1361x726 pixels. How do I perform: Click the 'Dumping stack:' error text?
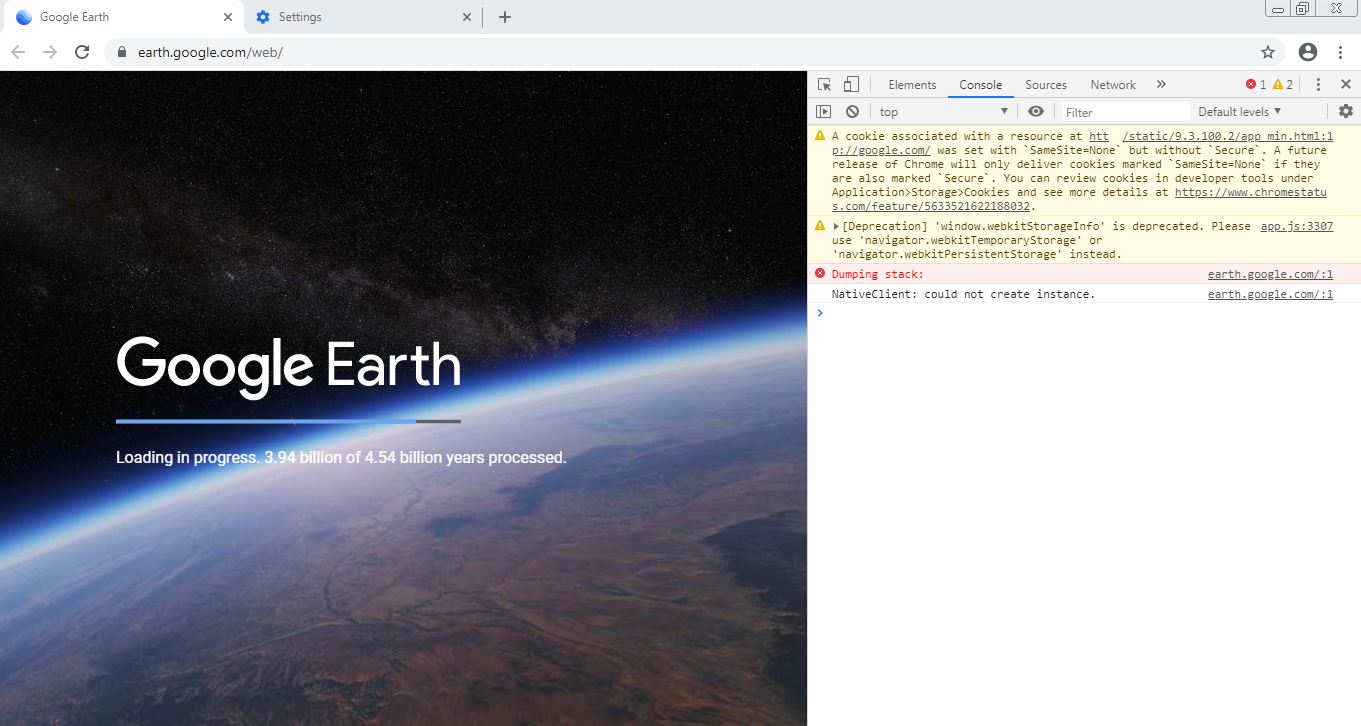coord(877,274)
